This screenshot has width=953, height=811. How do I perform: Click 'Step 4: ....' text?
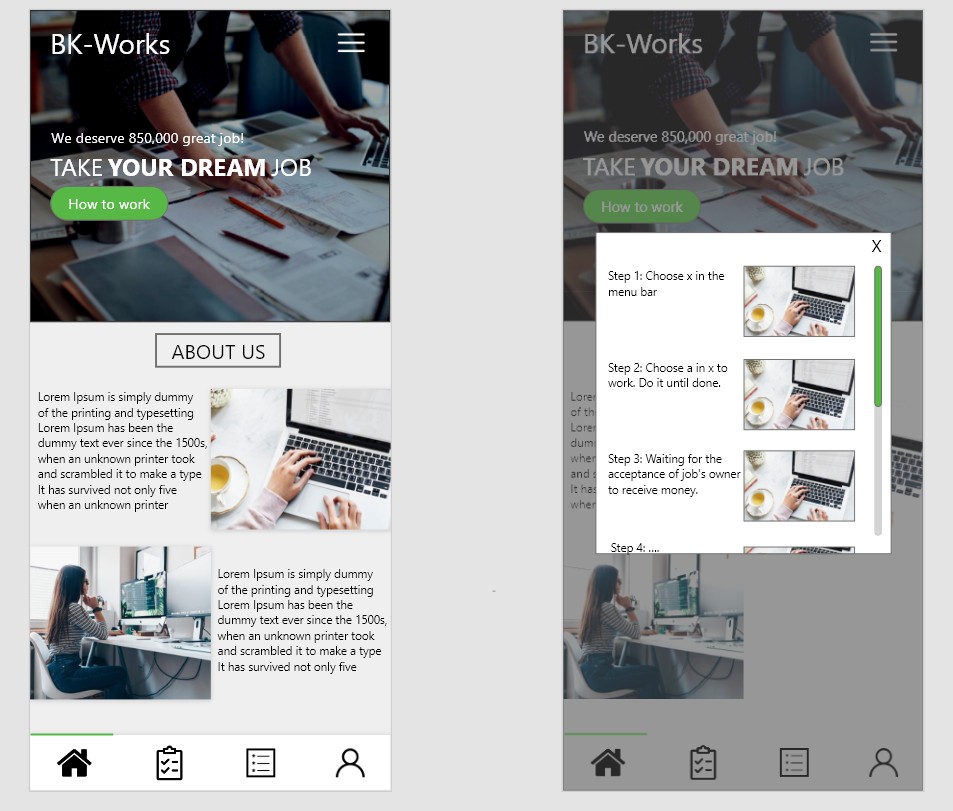(x=635, y=548)
